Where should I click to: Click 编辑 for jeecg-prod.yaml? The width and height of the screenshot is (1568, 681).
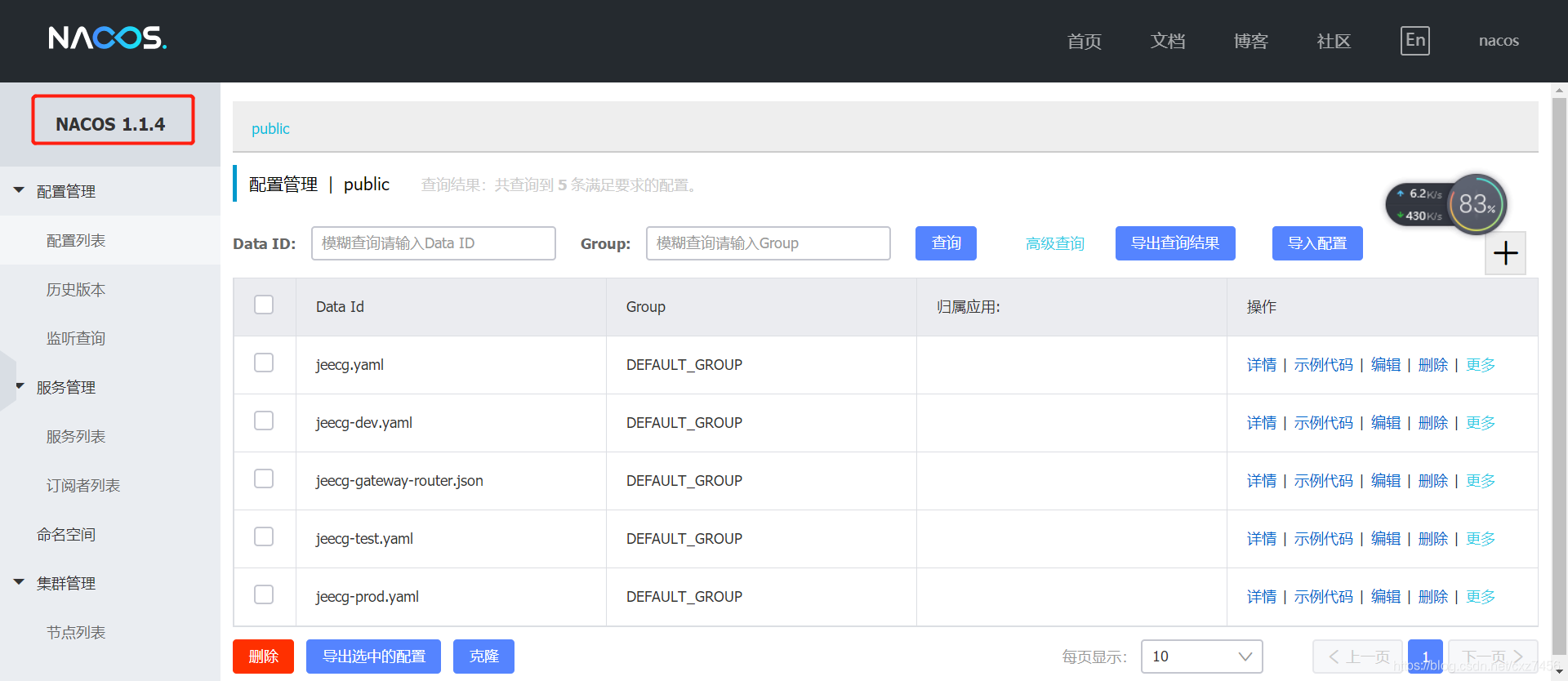pyautogui.click(x=1386, y=597)
